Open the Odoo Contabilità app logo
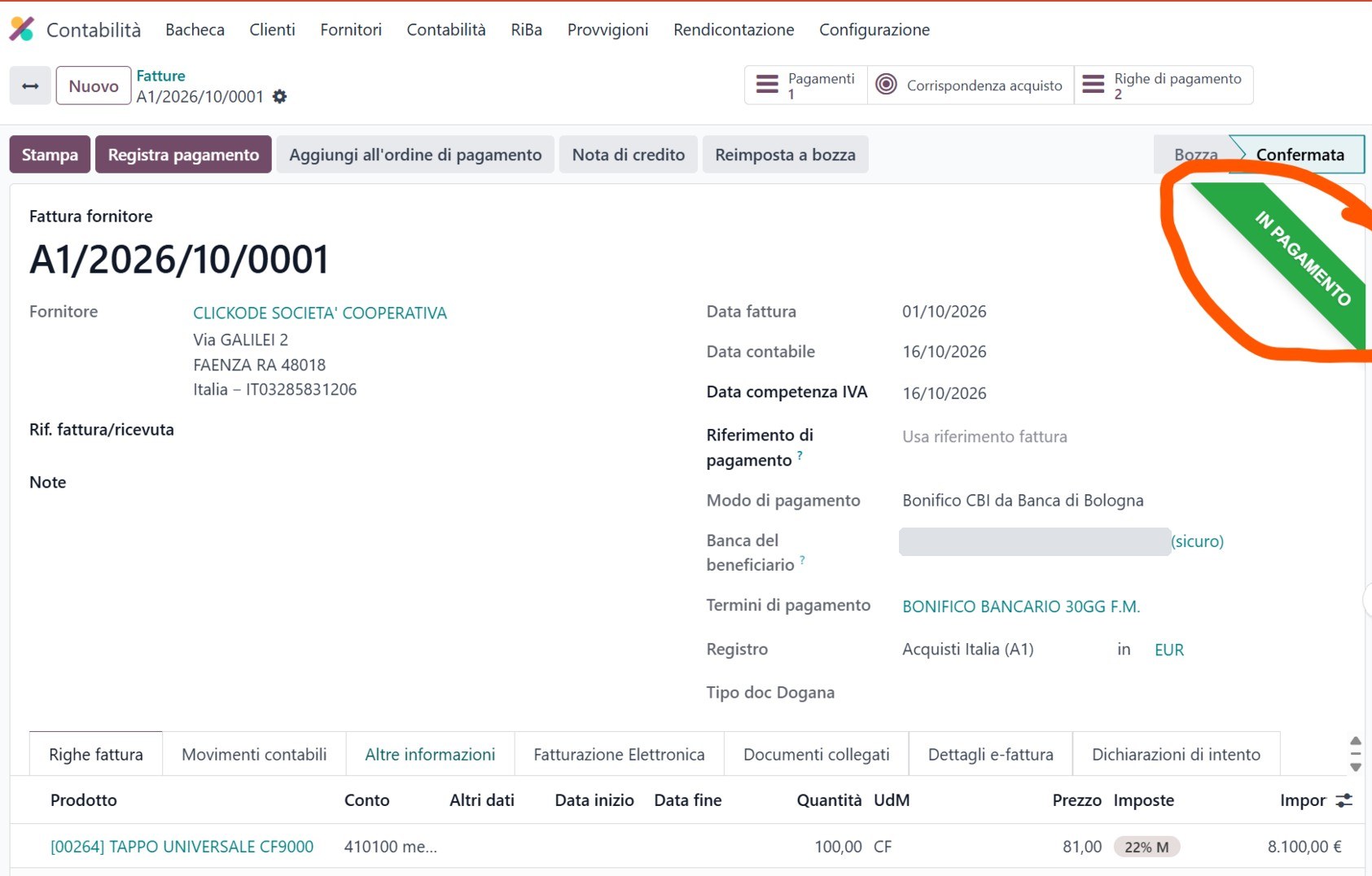This screenshot has height=876, width=1372. [22, 29]
